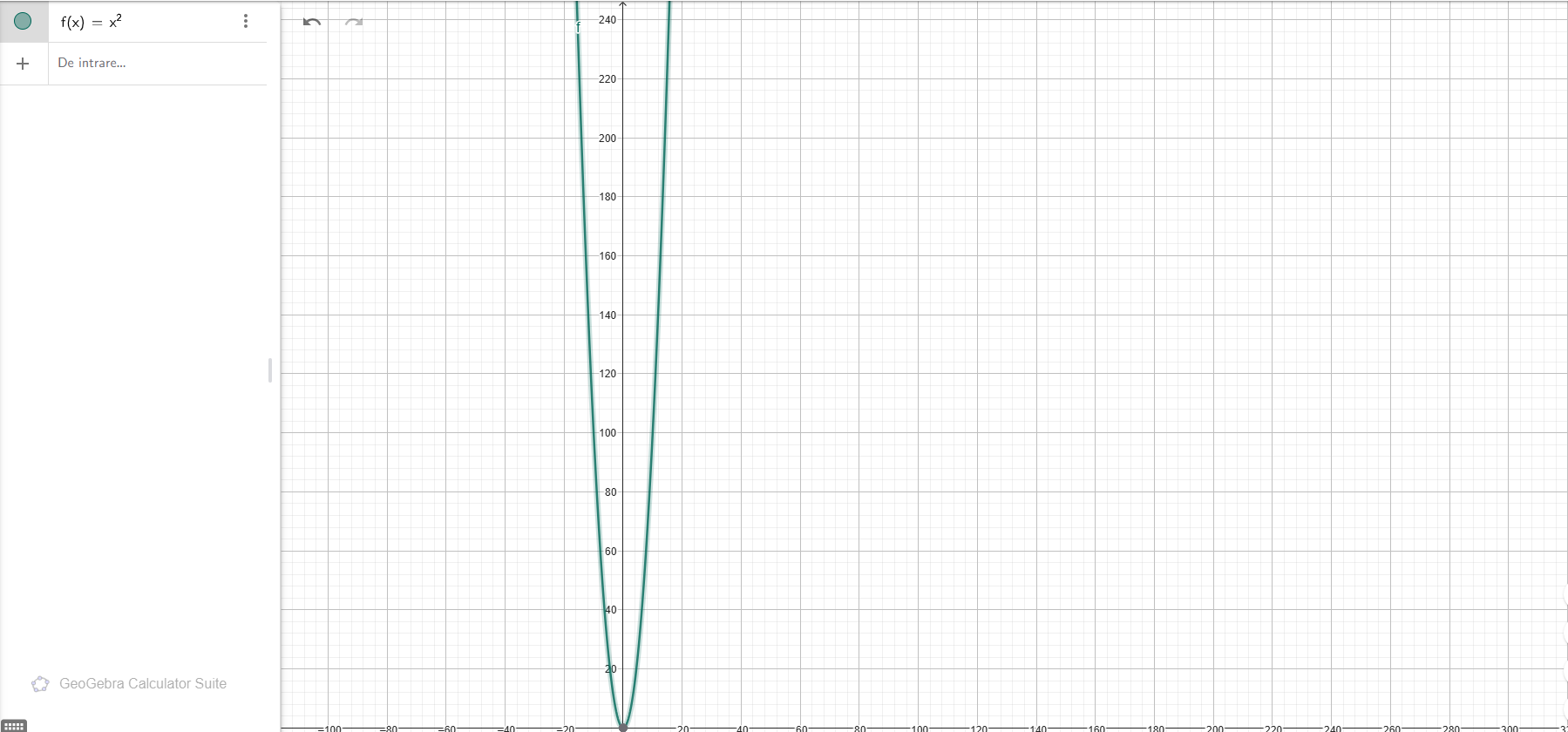
Task: Undo the last action
Action: (x=312, y=22)
